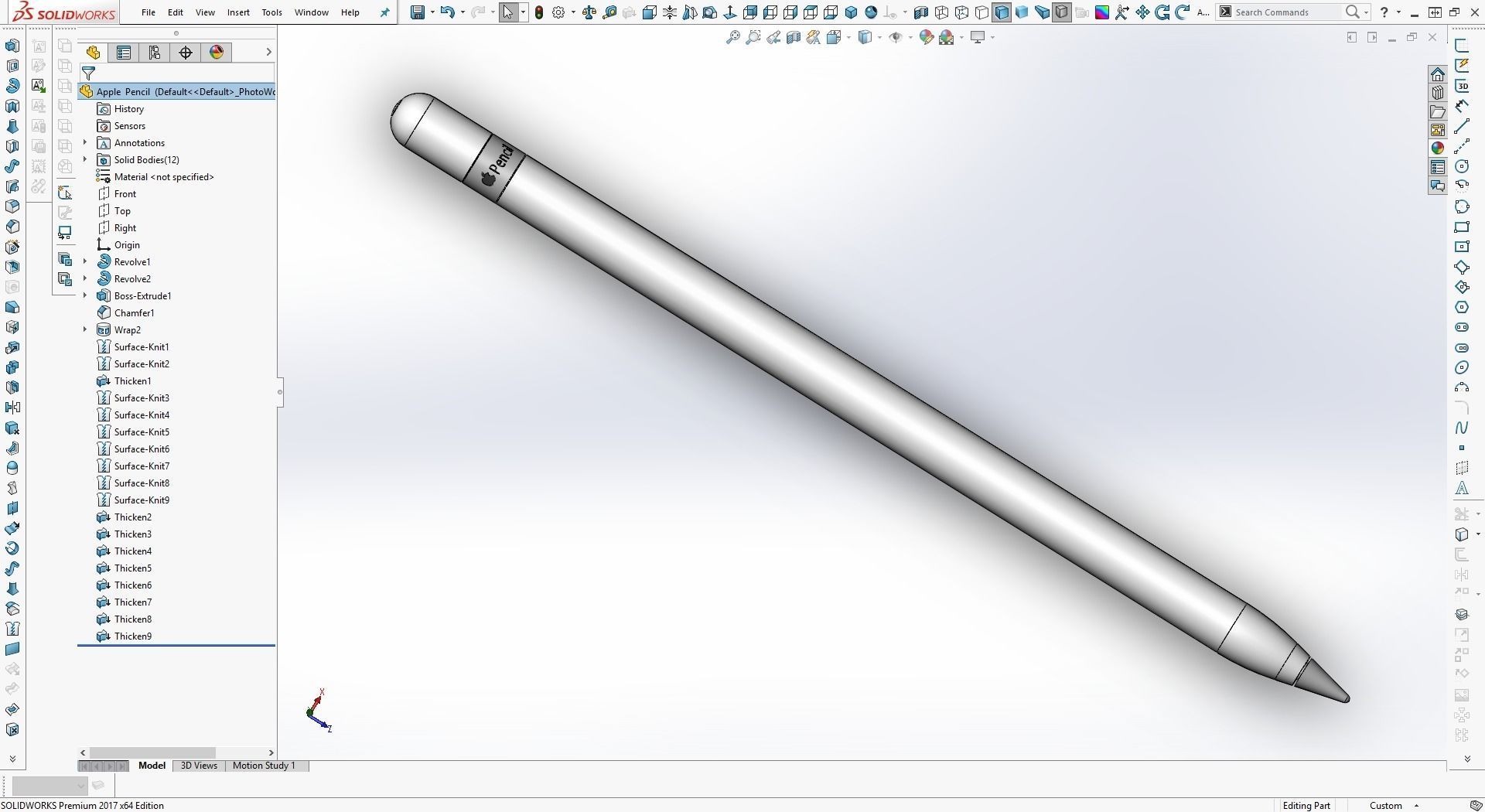Toggle Hidden Lines Removed display mode
Viewport: 1485px width, 812px height.
tap(981, 12)
